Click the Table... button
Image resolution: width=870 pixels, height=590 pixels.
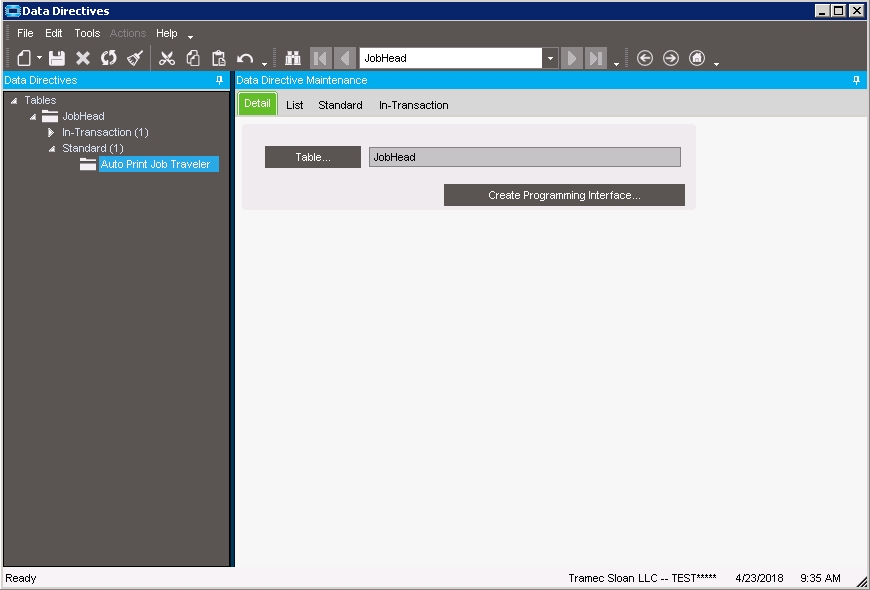click(x=313, y=157)
